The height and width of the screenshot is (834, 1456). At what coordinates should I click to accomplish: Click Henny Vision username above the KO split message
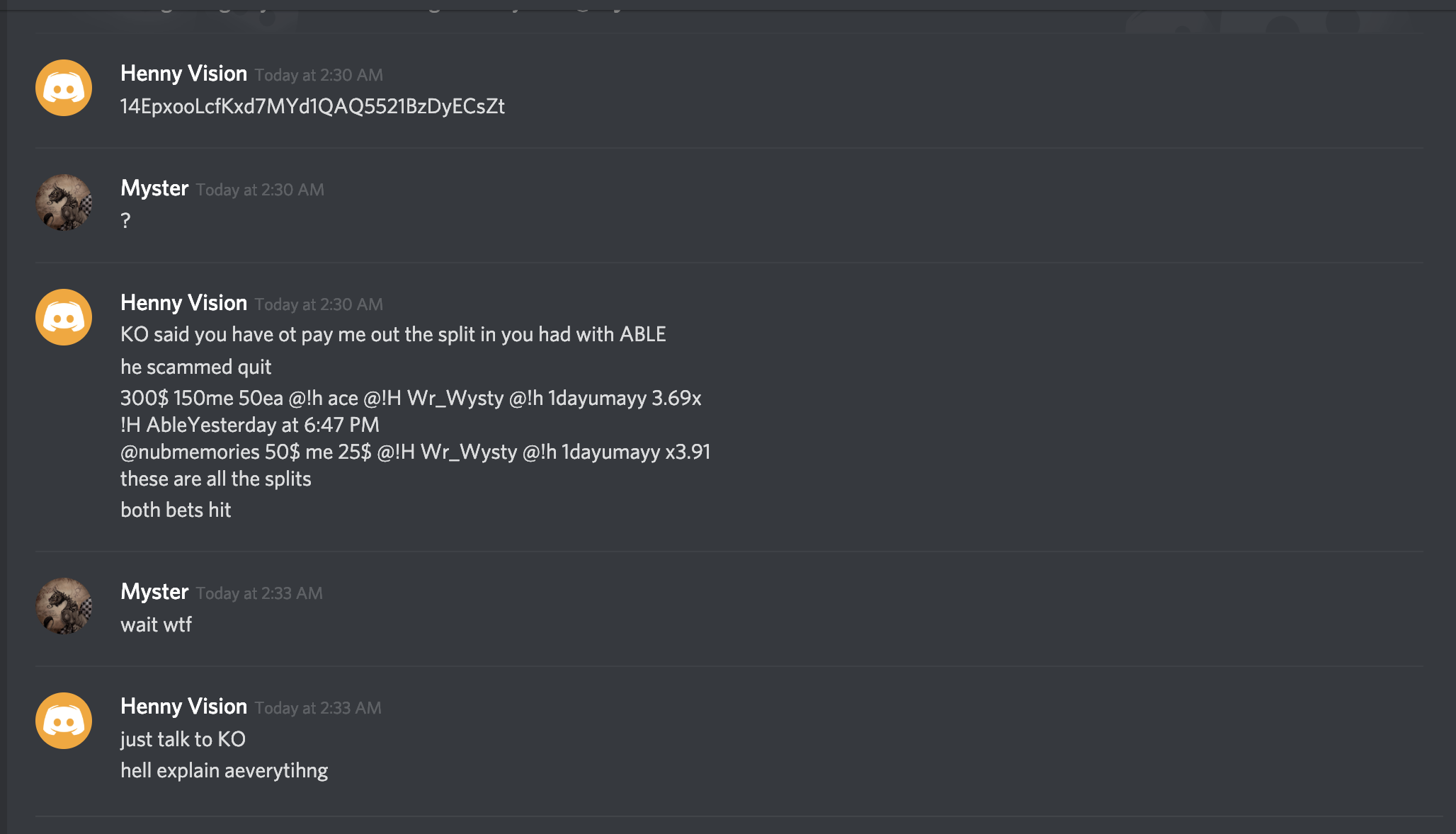[183, 303]
